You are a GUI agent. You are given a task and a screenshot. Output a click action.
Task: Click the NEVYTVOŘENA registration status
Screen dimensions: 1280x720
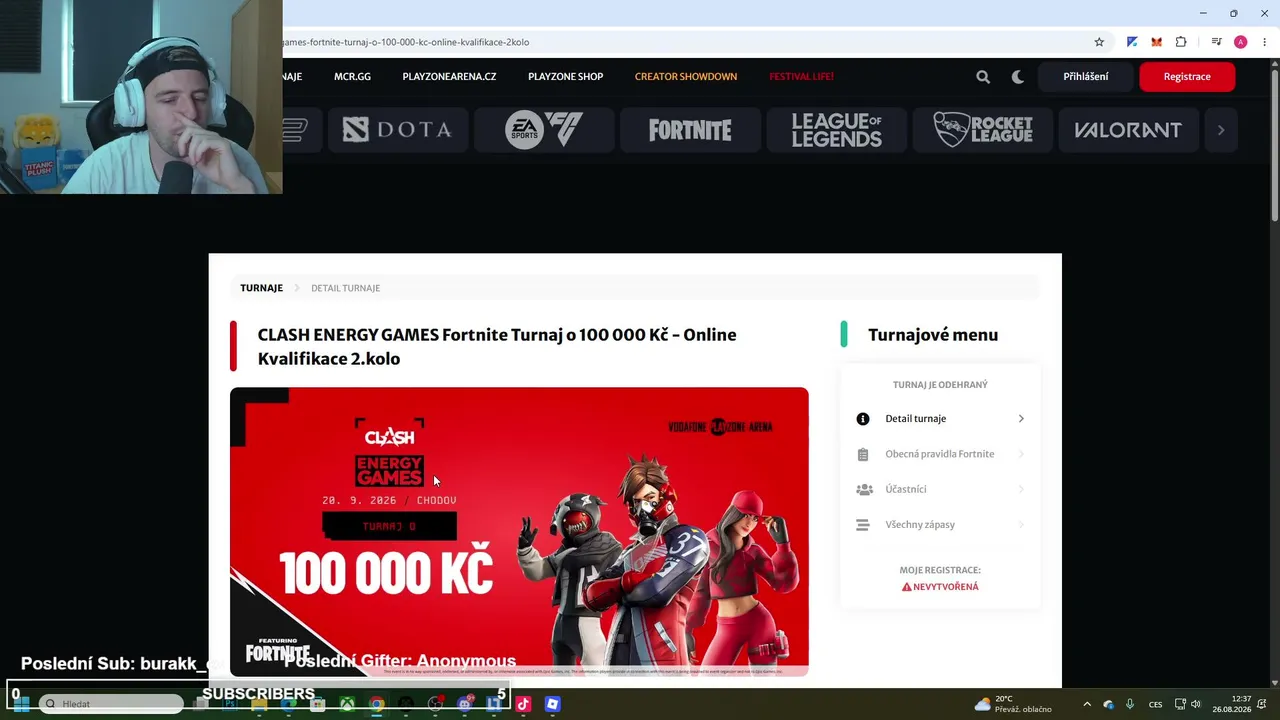(x=940, y=587)
